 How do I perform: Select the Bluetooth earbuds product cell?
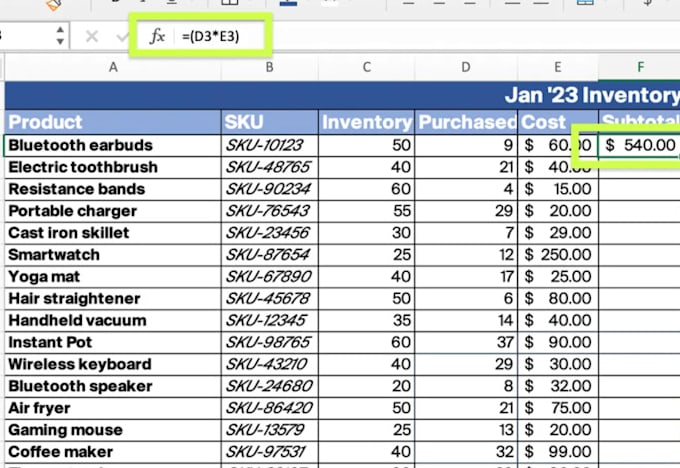point(112,145)
